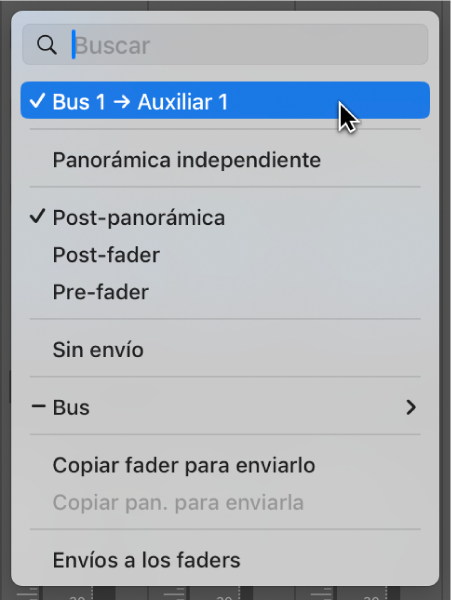This screenshot has height=601, width=452.
Task: Click into the Buscar search field
Action: click(225, 44)
